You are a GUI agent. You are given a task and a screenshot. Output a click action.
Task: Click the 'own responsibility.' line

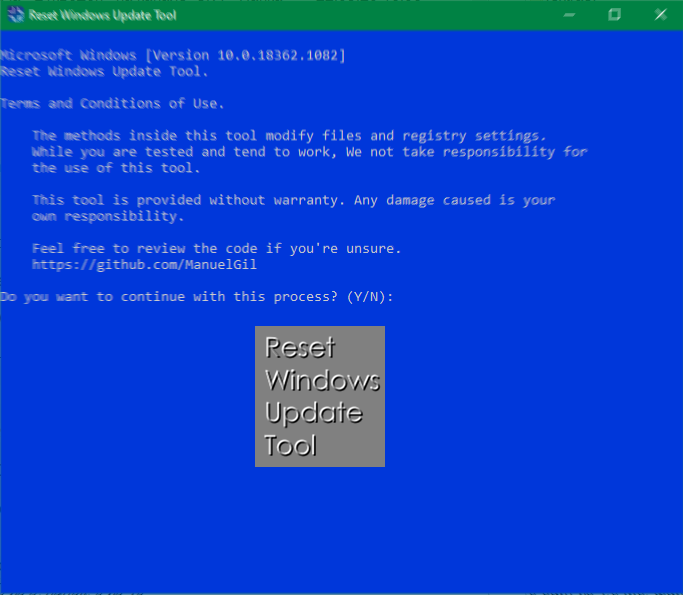click(x=108, y=216)
